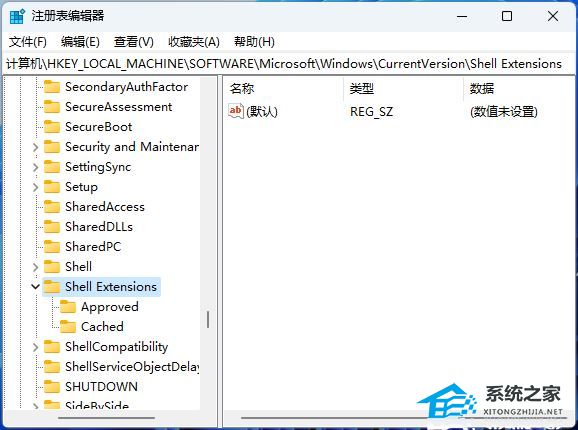Click the SharedDLLs folder icon
Viewport: 578px width, 430px height.
click(x=52, y=227)
